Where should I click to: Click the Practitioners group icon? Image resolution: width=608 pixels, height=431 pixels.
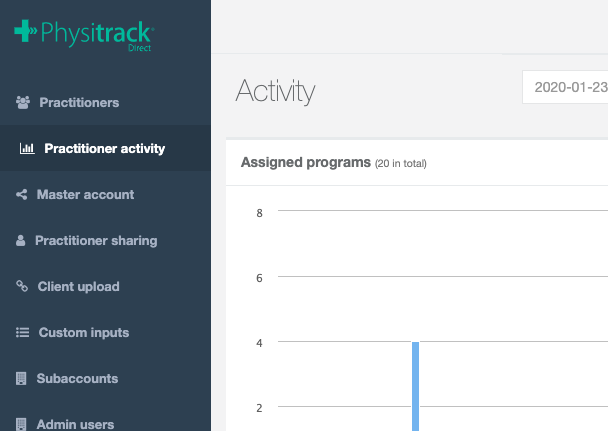click(23, 102)
